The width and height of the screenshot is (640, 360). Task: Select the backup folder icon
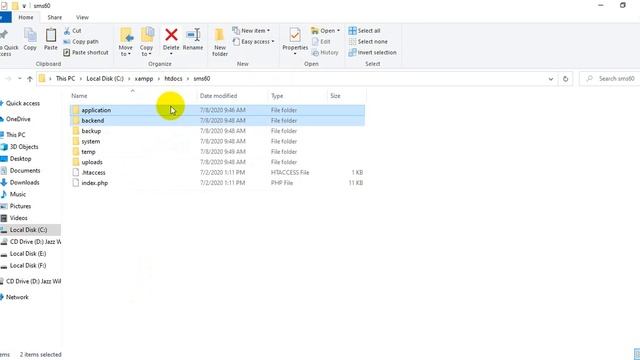76,131
